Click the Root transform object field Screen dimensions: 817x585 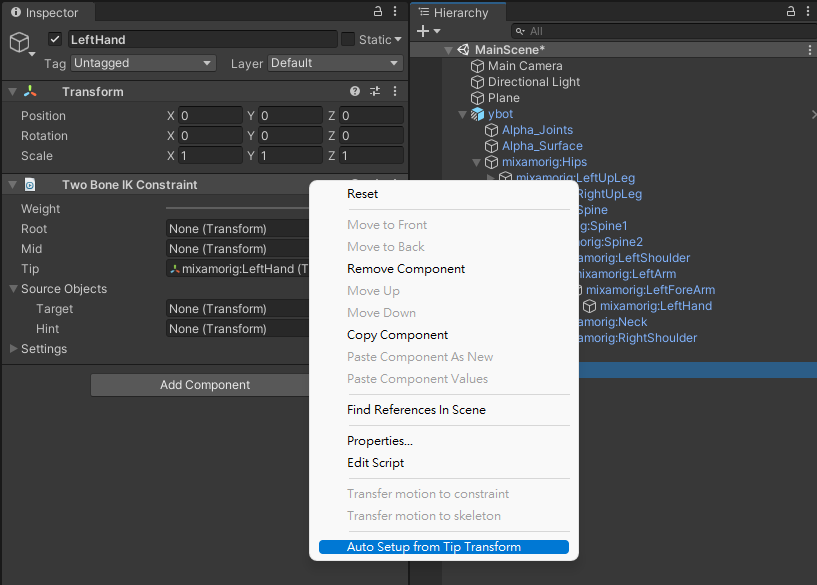click(x=238, y=229)
